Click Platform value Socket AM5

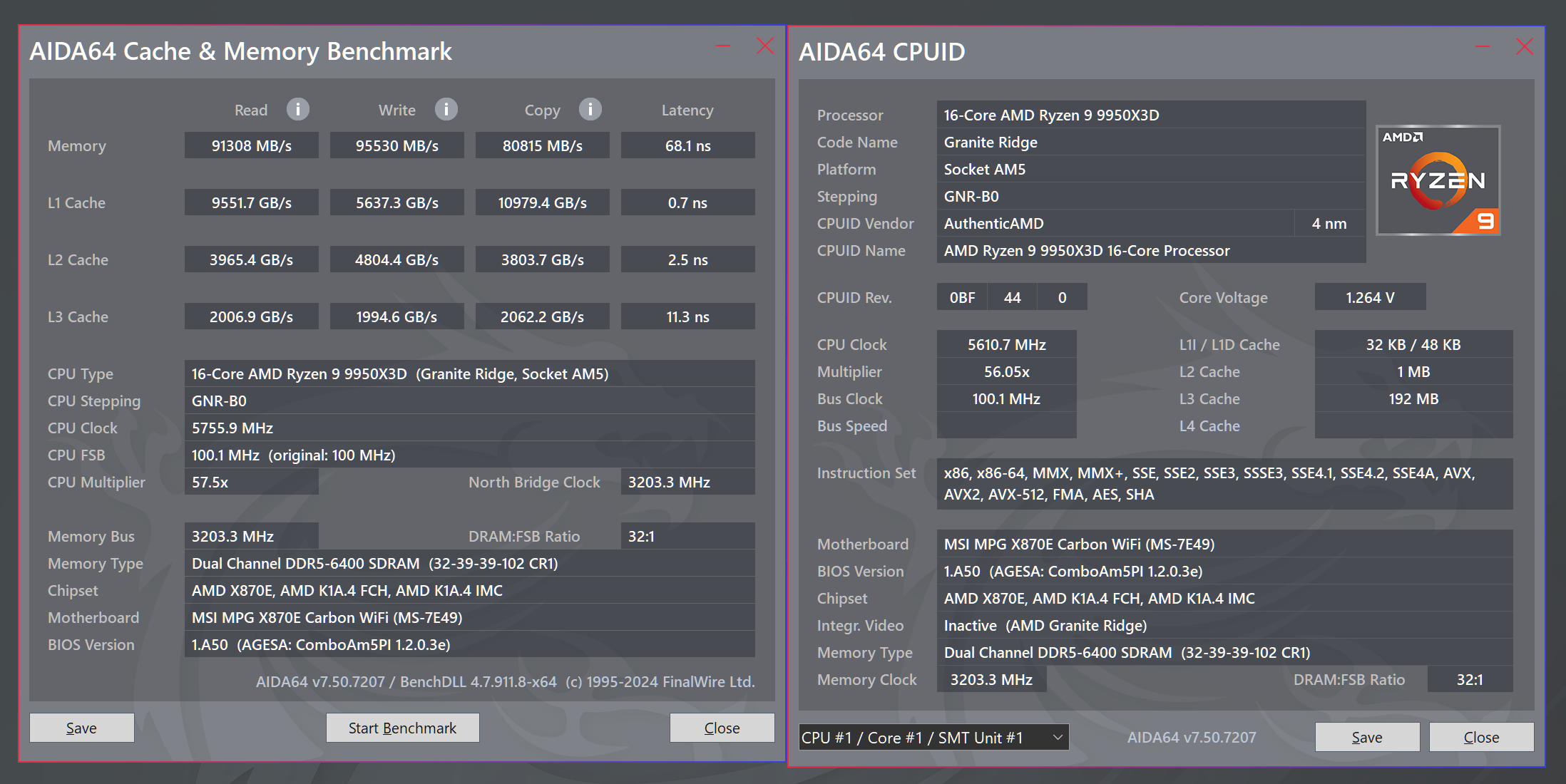[x=1151, y=169]
